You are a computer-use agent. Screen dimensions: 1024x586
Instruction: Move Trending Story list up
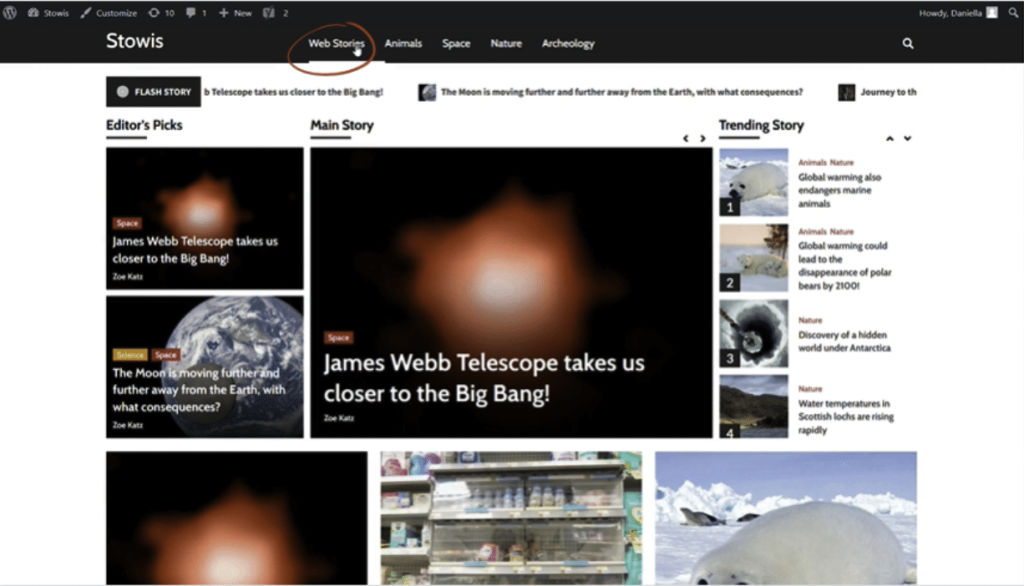[889, 138]
